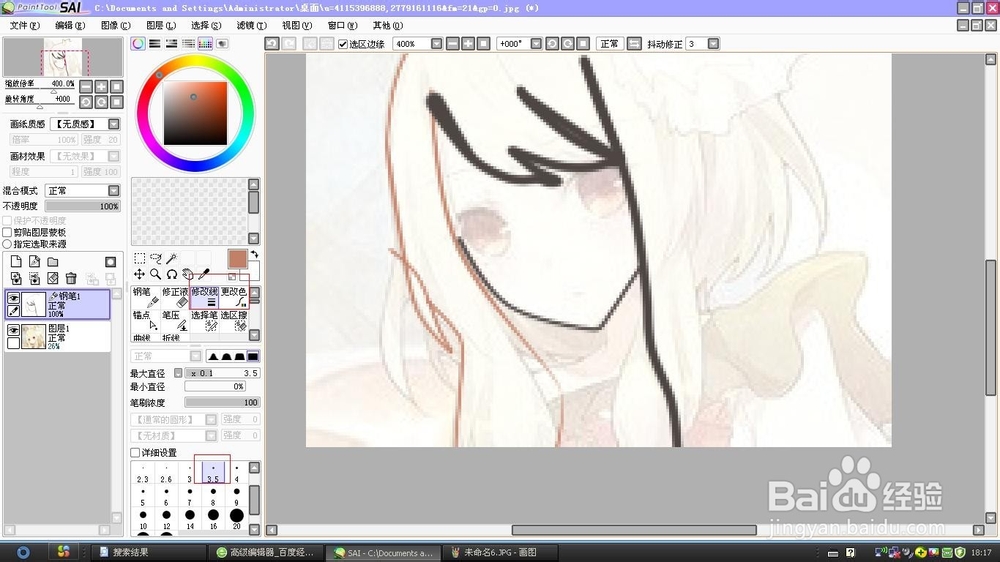The width and height of the screenshot is (1000, 562).
Task: Open the 混合模式 blend mode dropdown
Action: point(114,191)
